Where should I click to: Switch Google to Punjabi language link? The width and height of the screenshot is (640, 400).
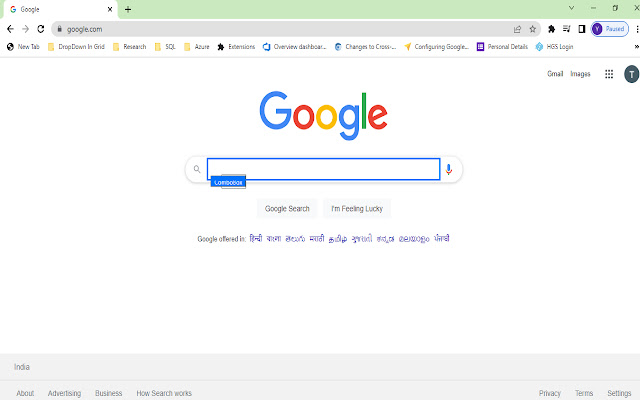click(441, 238)
